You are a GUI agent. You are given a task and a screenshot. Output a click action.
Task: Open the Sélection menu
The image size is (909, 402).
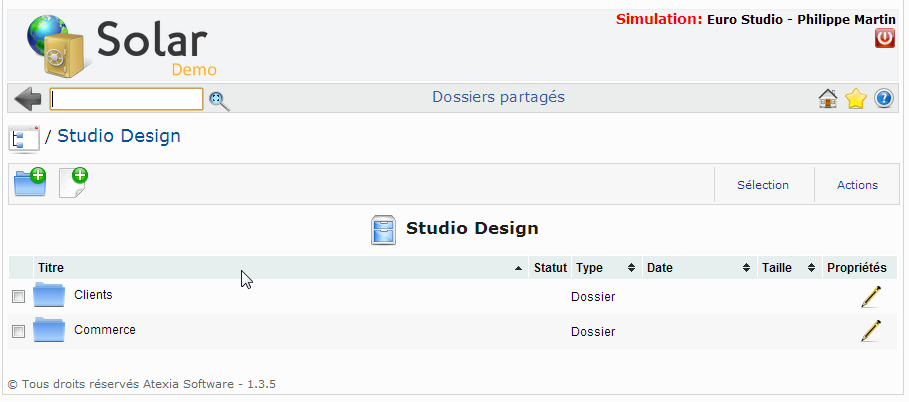point(763,185)
